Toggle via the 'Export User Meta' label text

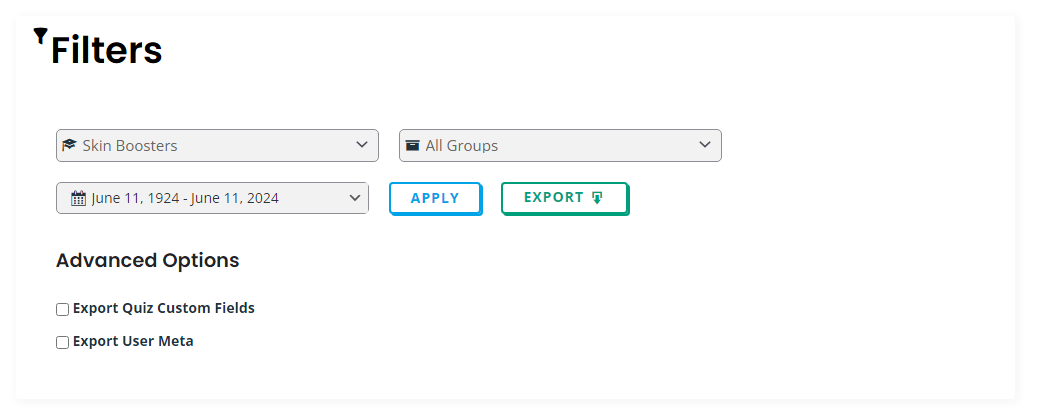click(133, 341)
